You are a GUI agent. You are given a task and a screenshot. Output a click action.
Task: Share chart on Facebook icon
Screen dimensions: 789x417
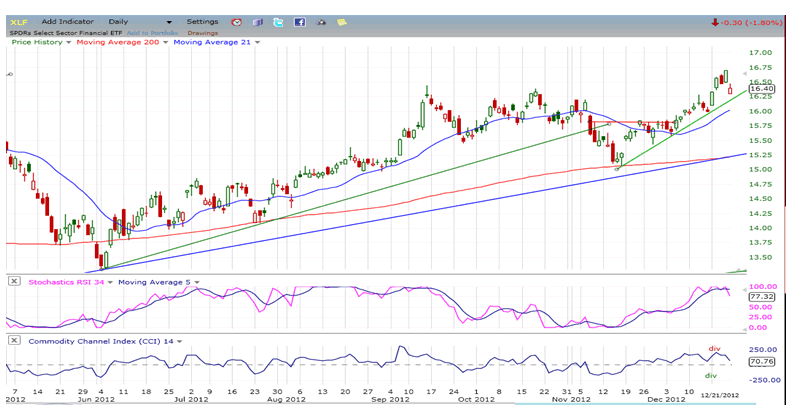point(299,21)
